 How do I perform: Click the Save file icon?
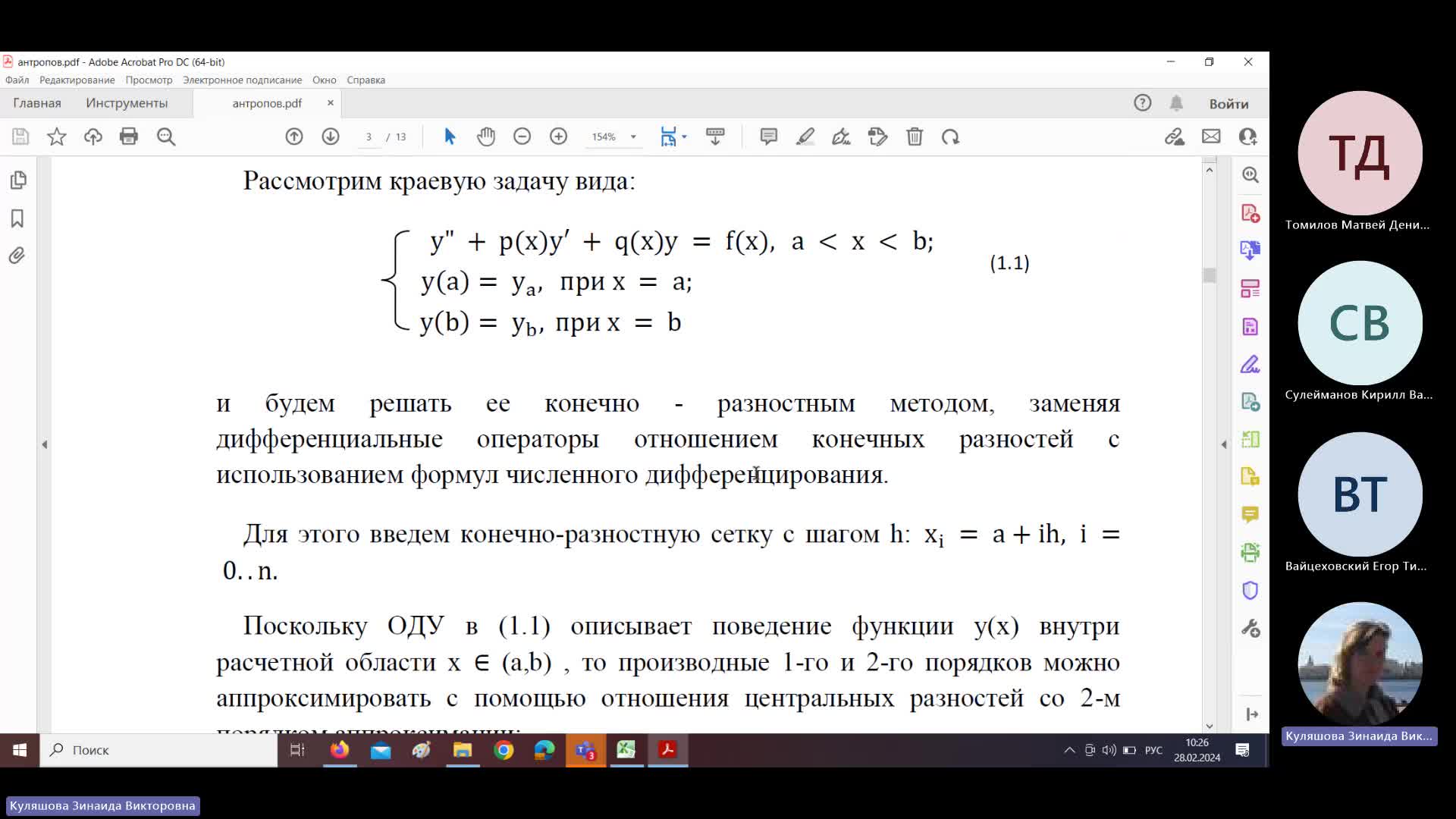(20, 136)
